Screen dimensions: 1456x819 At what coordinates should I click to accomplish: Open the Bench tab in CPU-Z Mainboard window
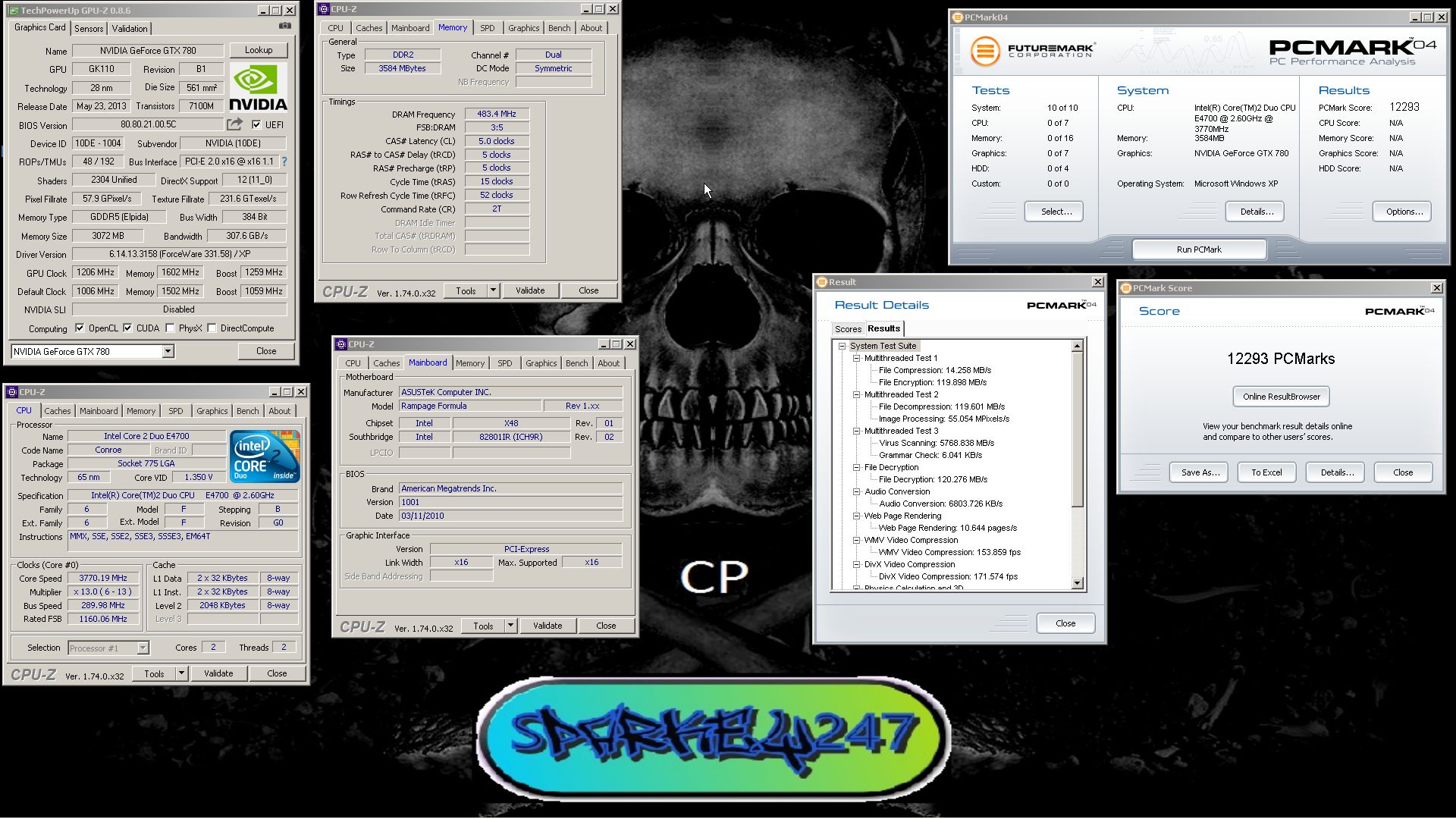(576, 363)
